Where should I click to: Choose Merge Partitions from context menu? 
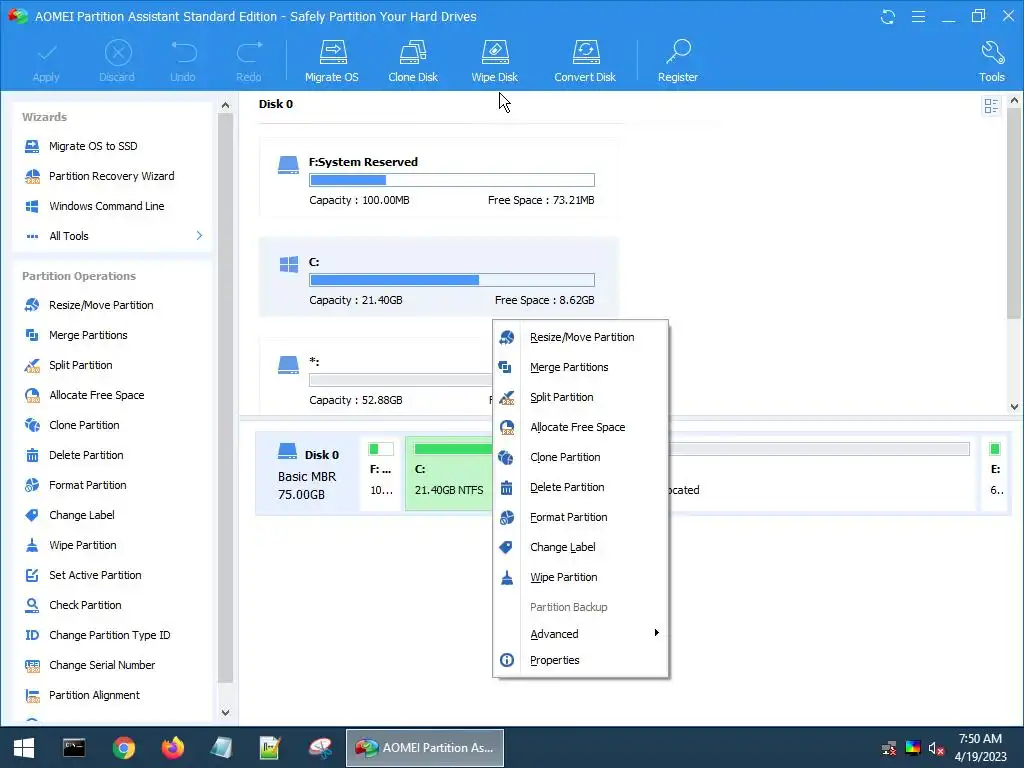click(580, 367)
